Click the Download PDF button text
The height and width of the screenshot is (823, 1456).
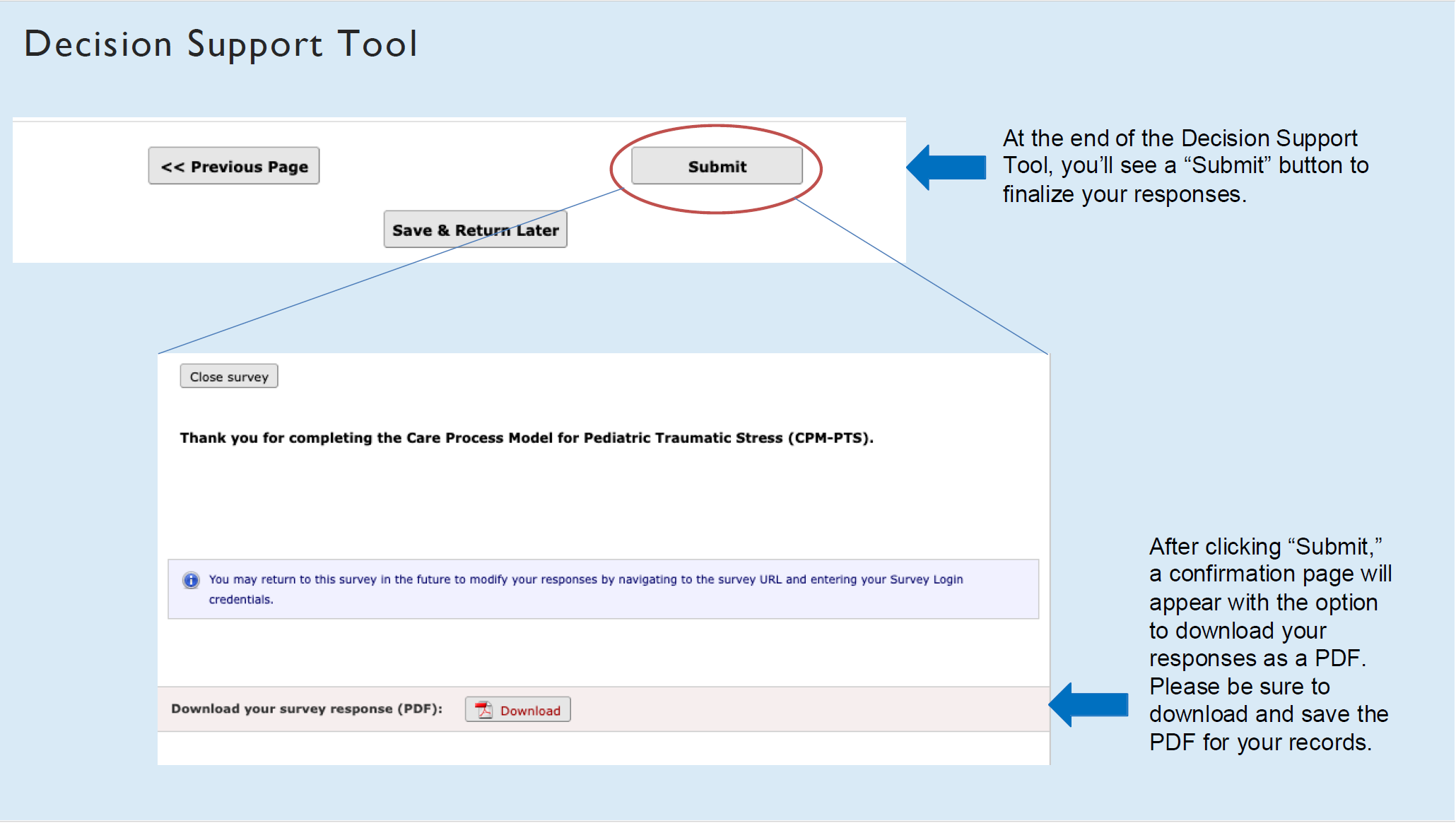530,711
